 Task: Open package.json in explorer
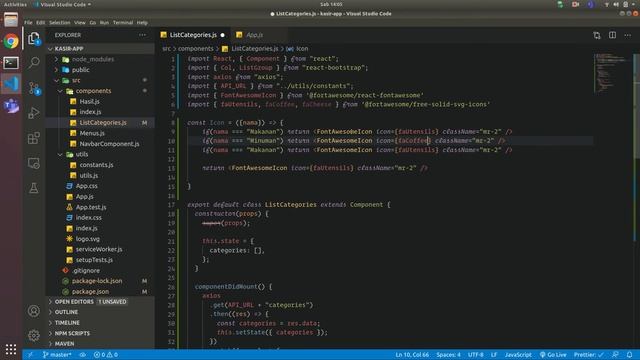pyautogui.click(x=90, y=291)
